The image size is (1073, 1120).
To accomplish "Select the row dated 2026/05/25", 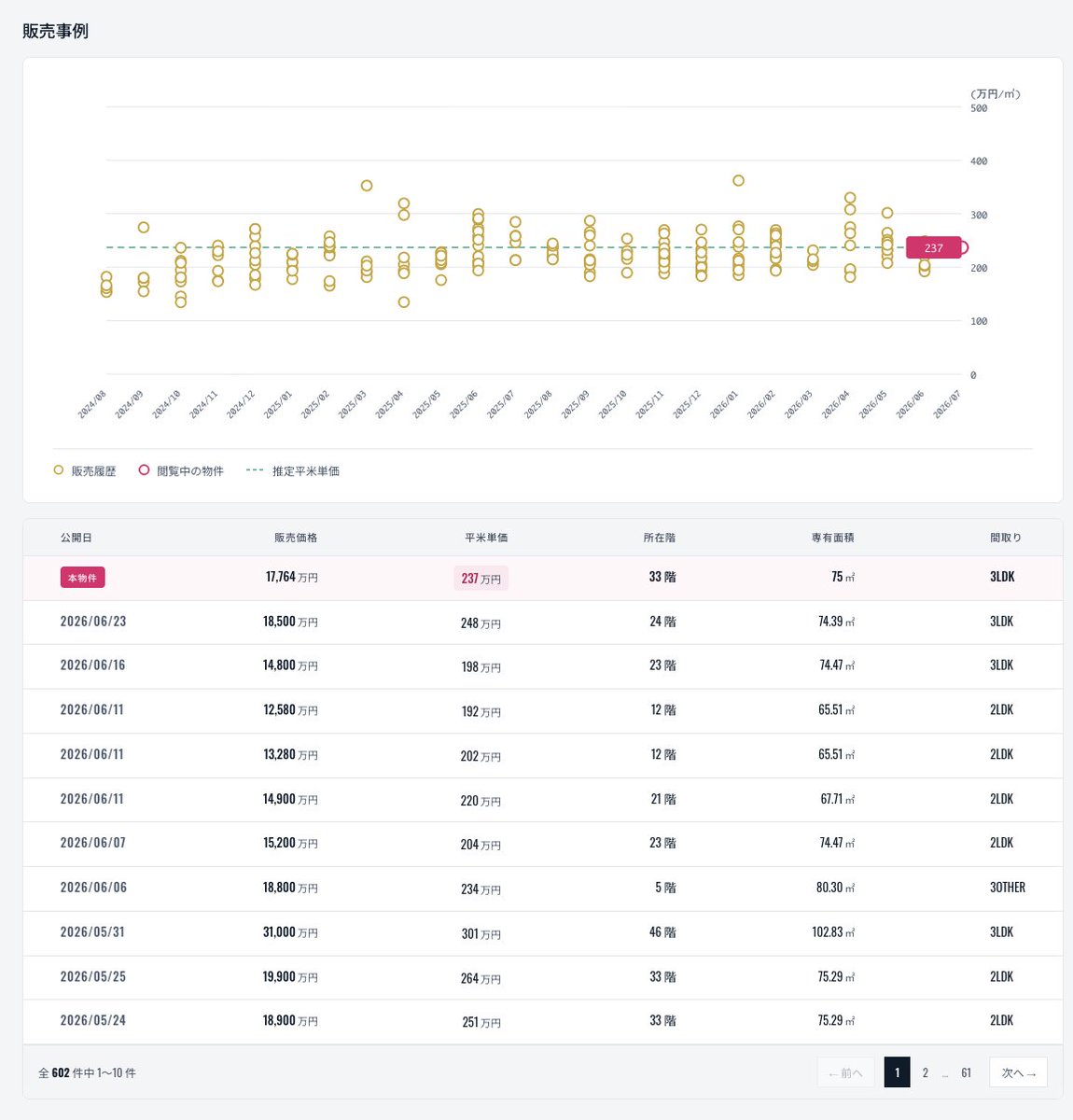I will 543,977.
